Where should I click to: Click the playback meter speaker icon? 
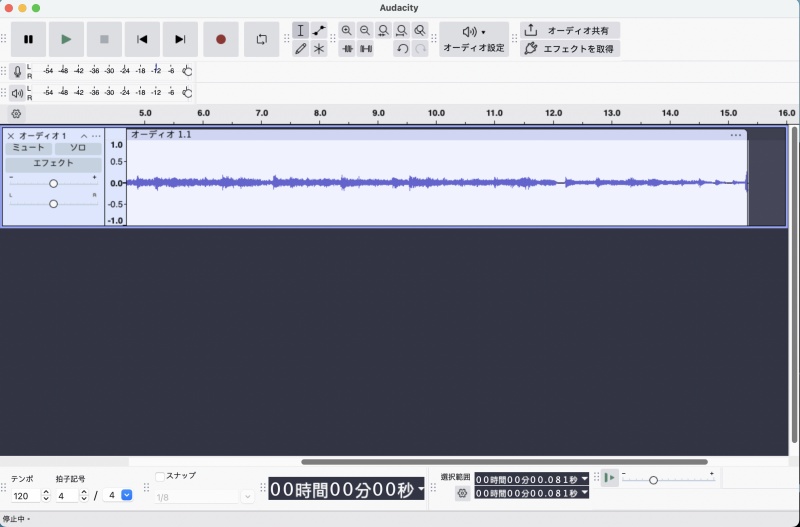[17, 93]
